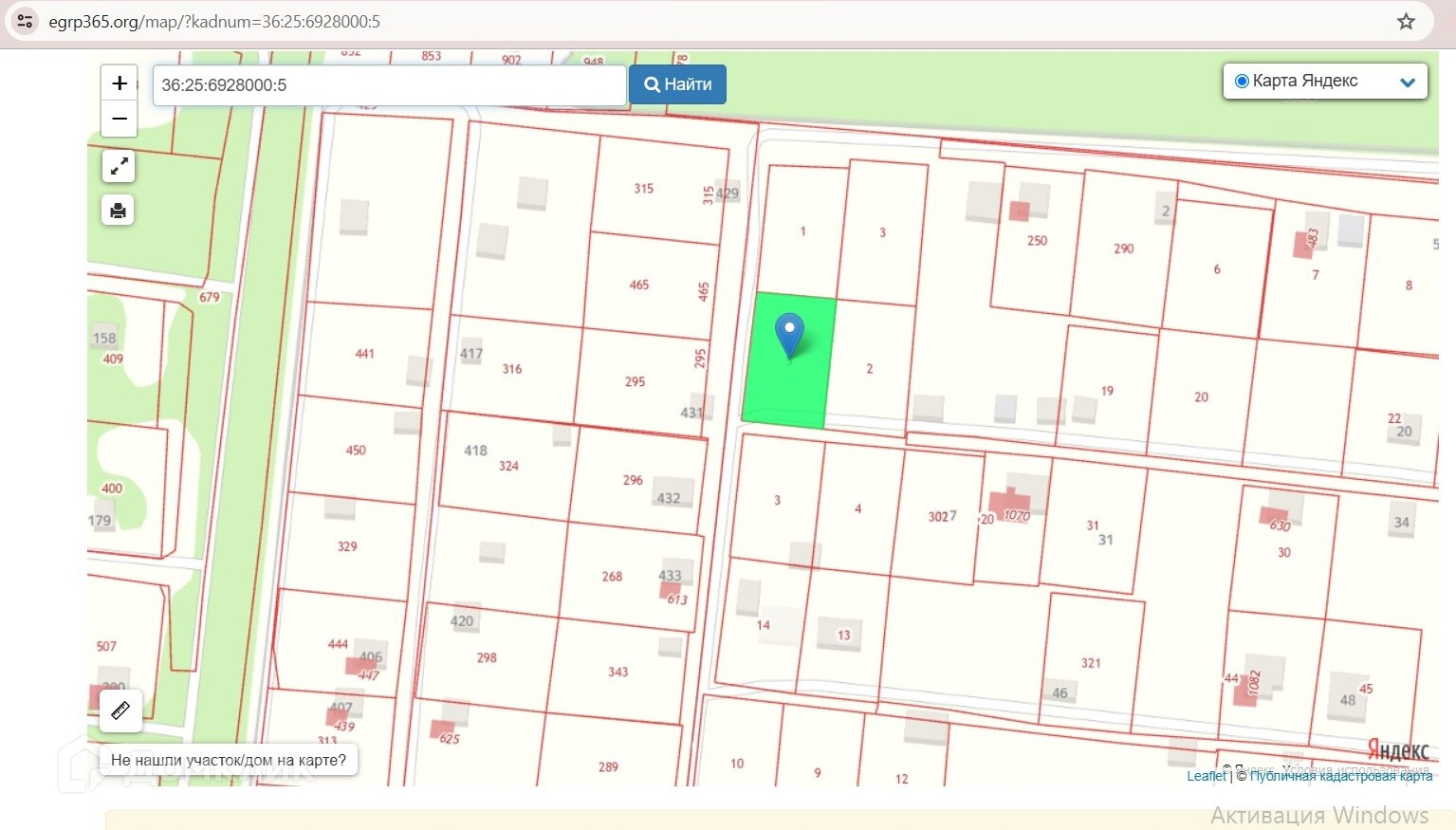Viewport: 1456px width, 830px height.
Task: Select the Карта Яндекс radio button
Action: pos(1241,82)
